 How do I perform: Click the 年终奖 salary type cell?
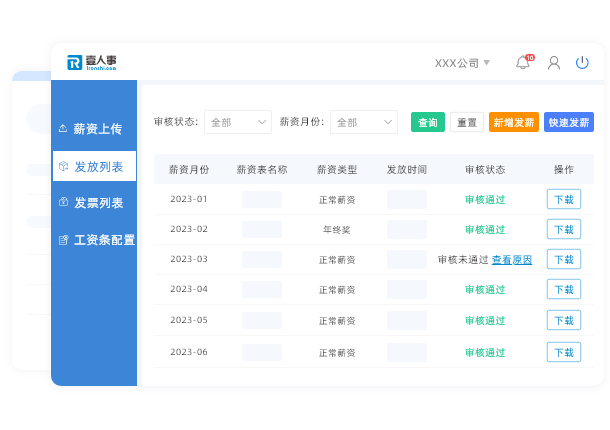coord(337,230)
